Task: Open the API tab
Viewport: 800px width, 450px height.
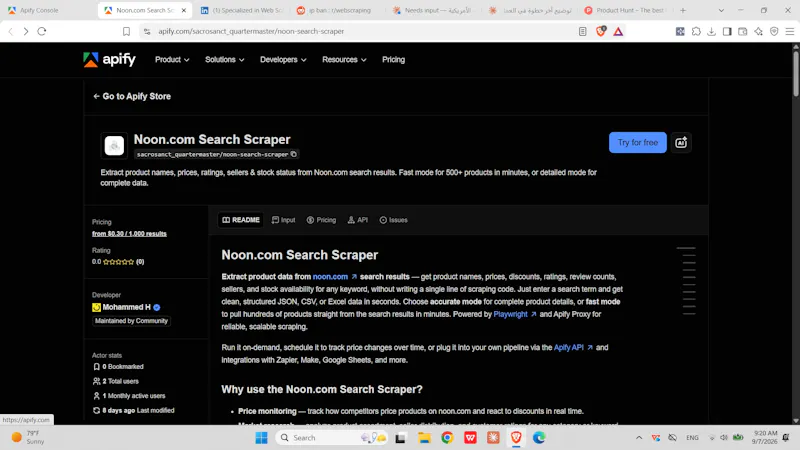Action: pos(358,220)
